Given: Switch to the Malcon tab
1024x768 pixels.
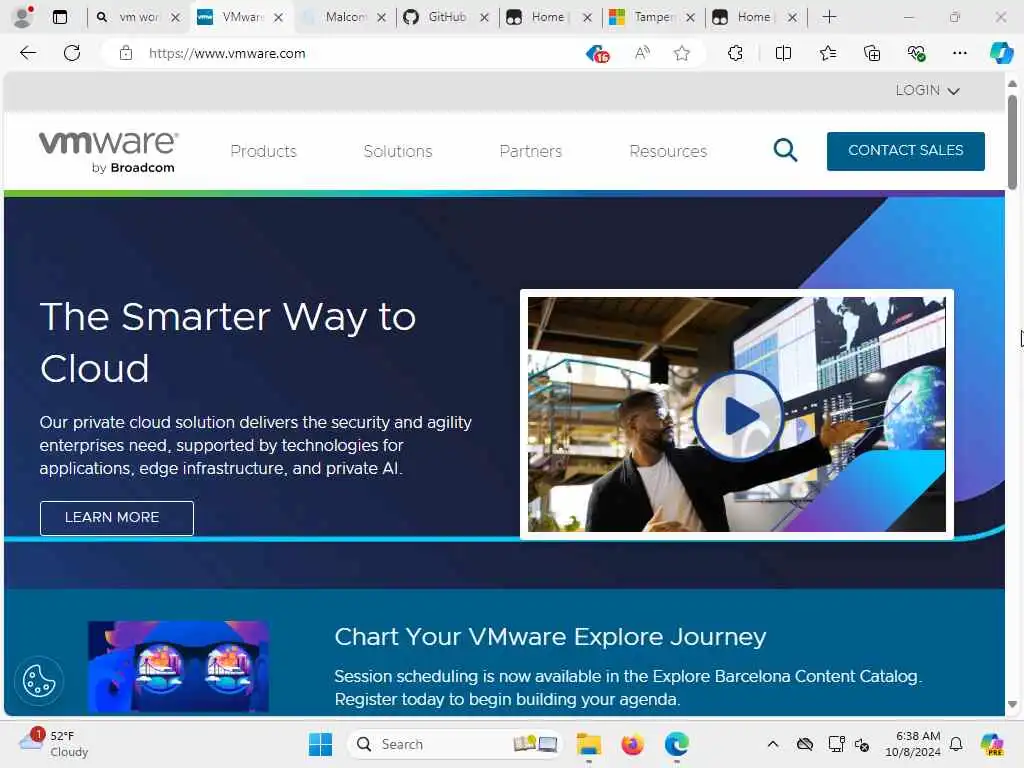Looking at the screenshot, I should [x=345, y=17].
